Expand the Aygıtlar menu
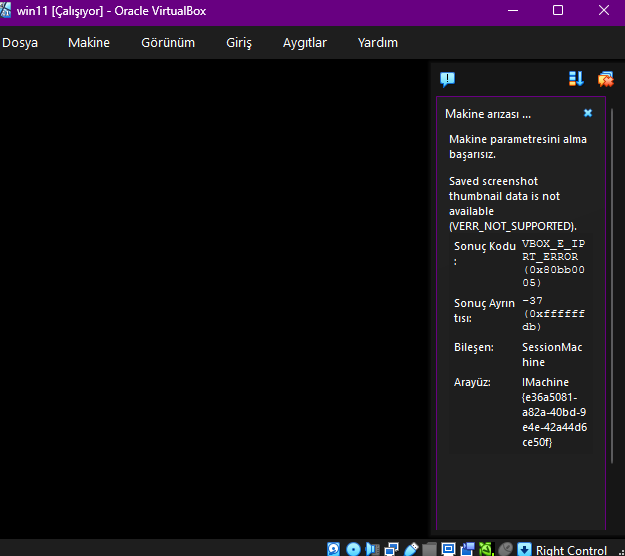 [x=305, y=43]
